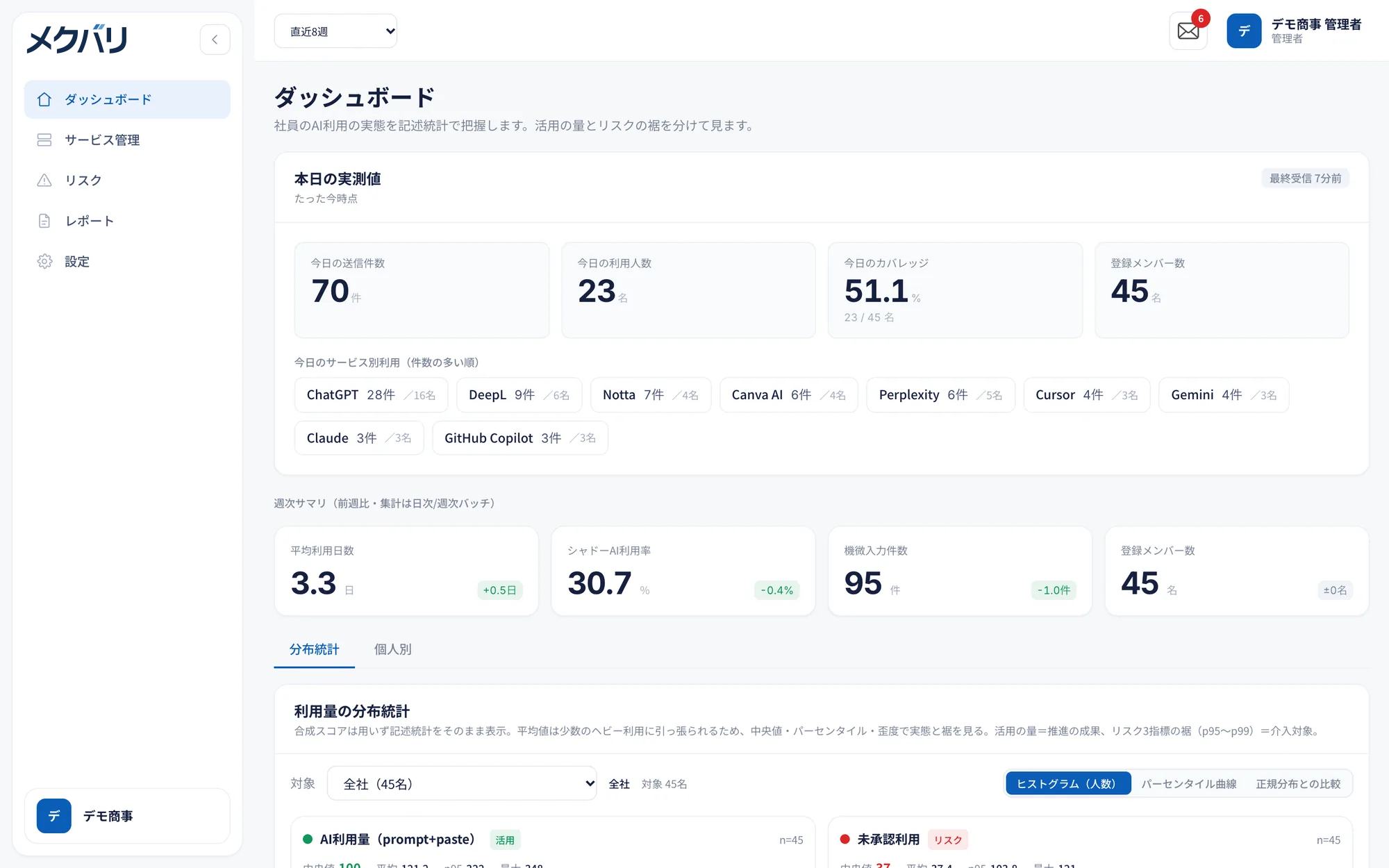Click the 23 / 45 名 coverage text
The height and width of the screenshot is (868, 1389).
869,317
